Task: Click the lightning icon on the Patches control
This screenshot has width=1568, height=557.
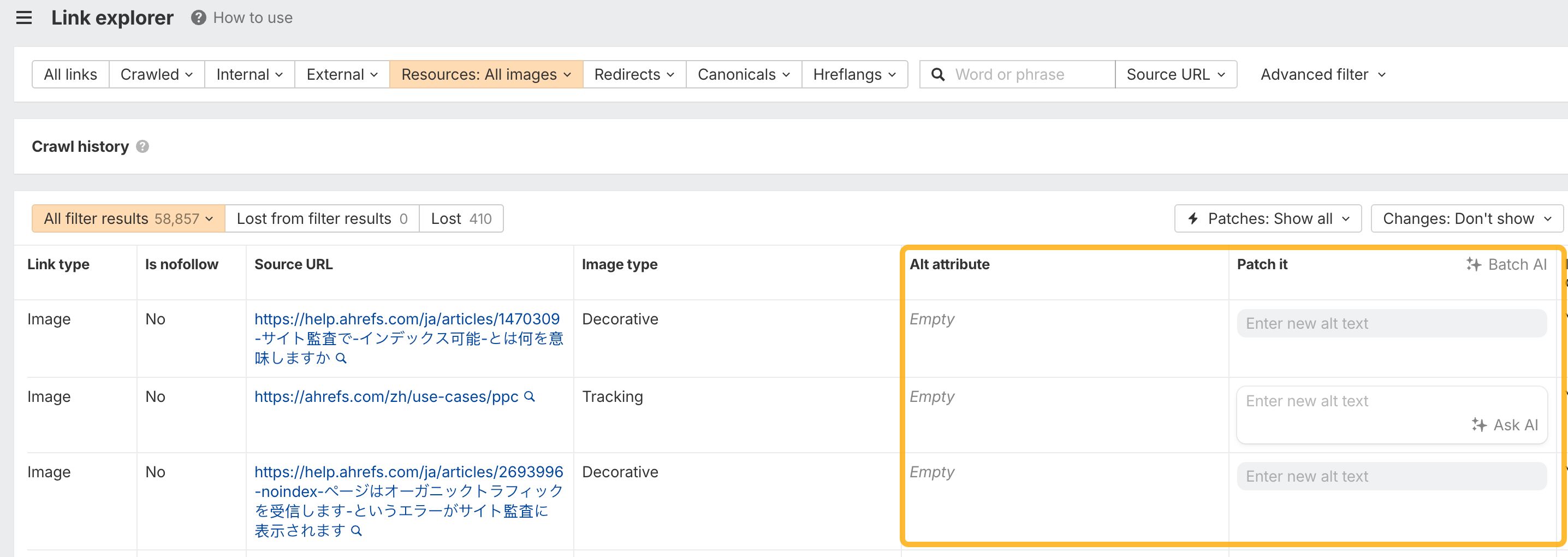Action: point(1192,218)
